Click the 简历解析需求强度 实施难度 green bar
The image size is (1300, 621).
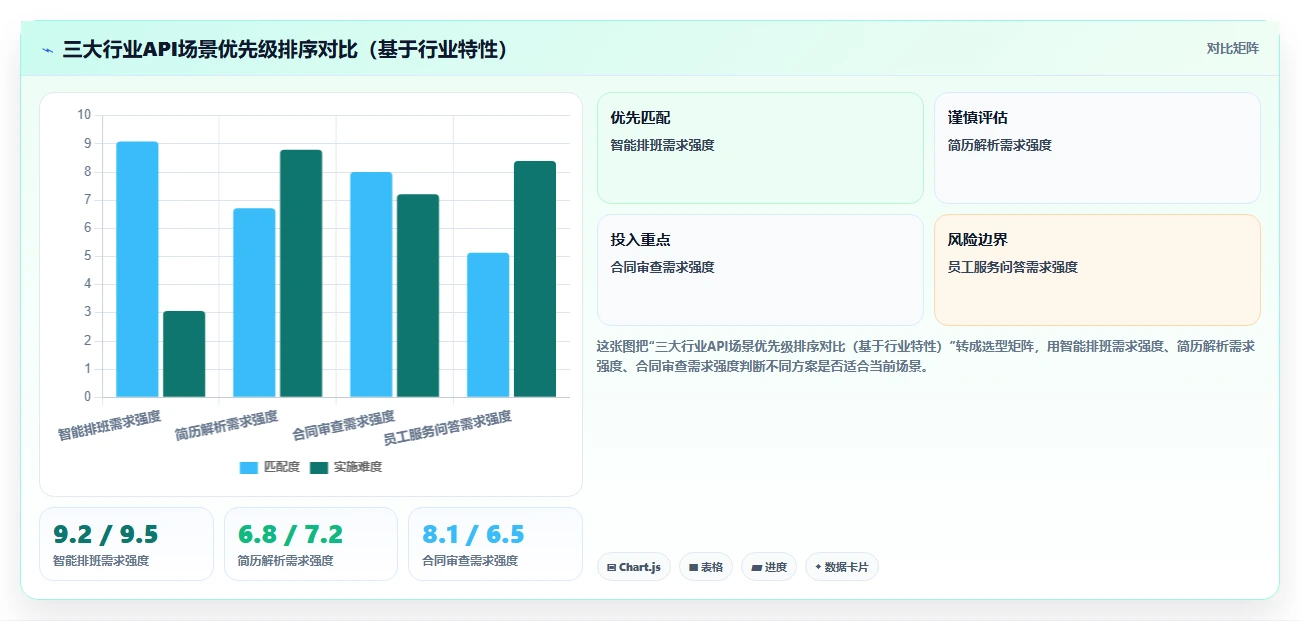(301, 273)
